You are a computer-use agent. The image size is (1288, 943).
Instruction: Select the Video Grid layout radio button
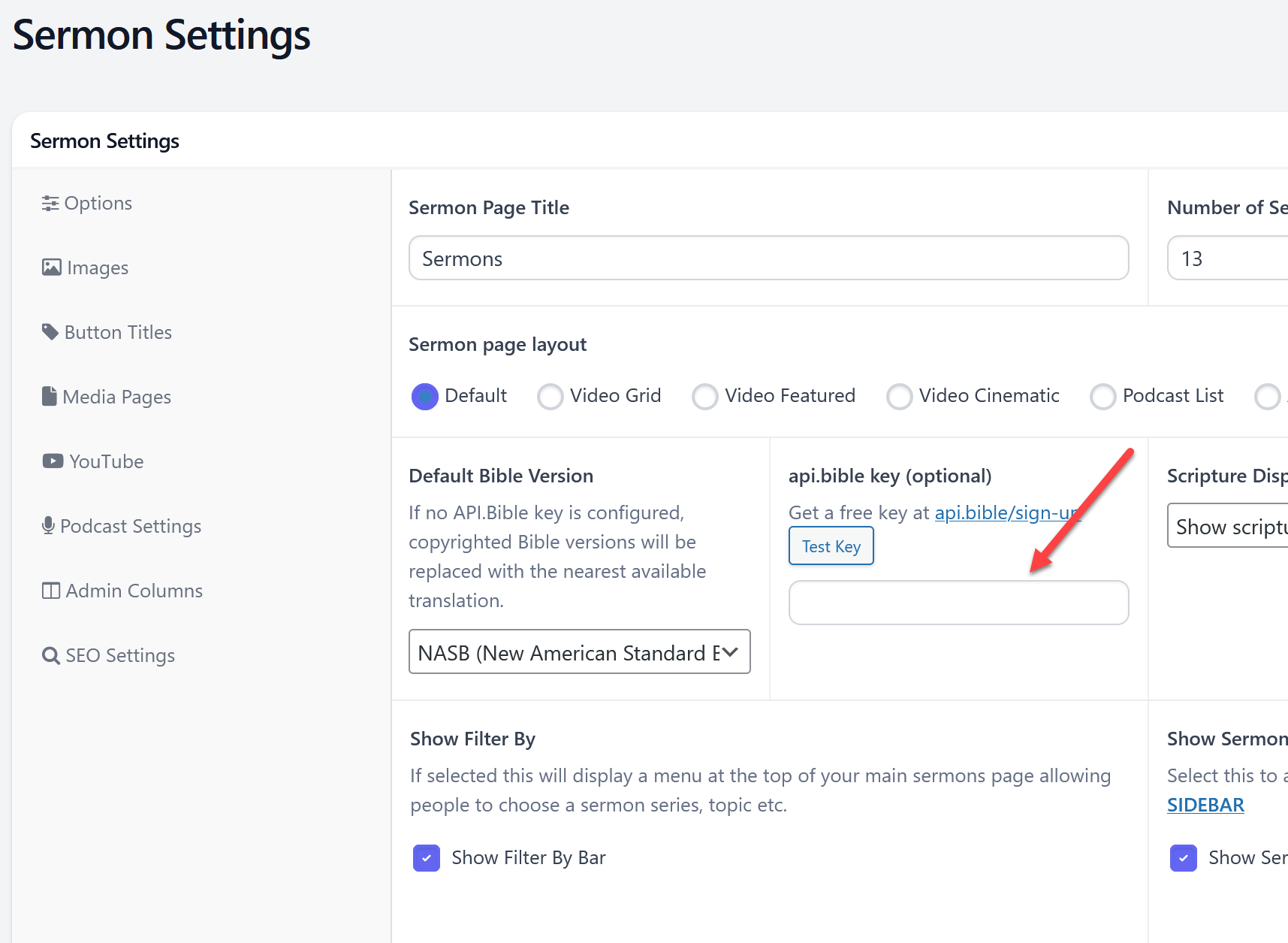[550, 397]
